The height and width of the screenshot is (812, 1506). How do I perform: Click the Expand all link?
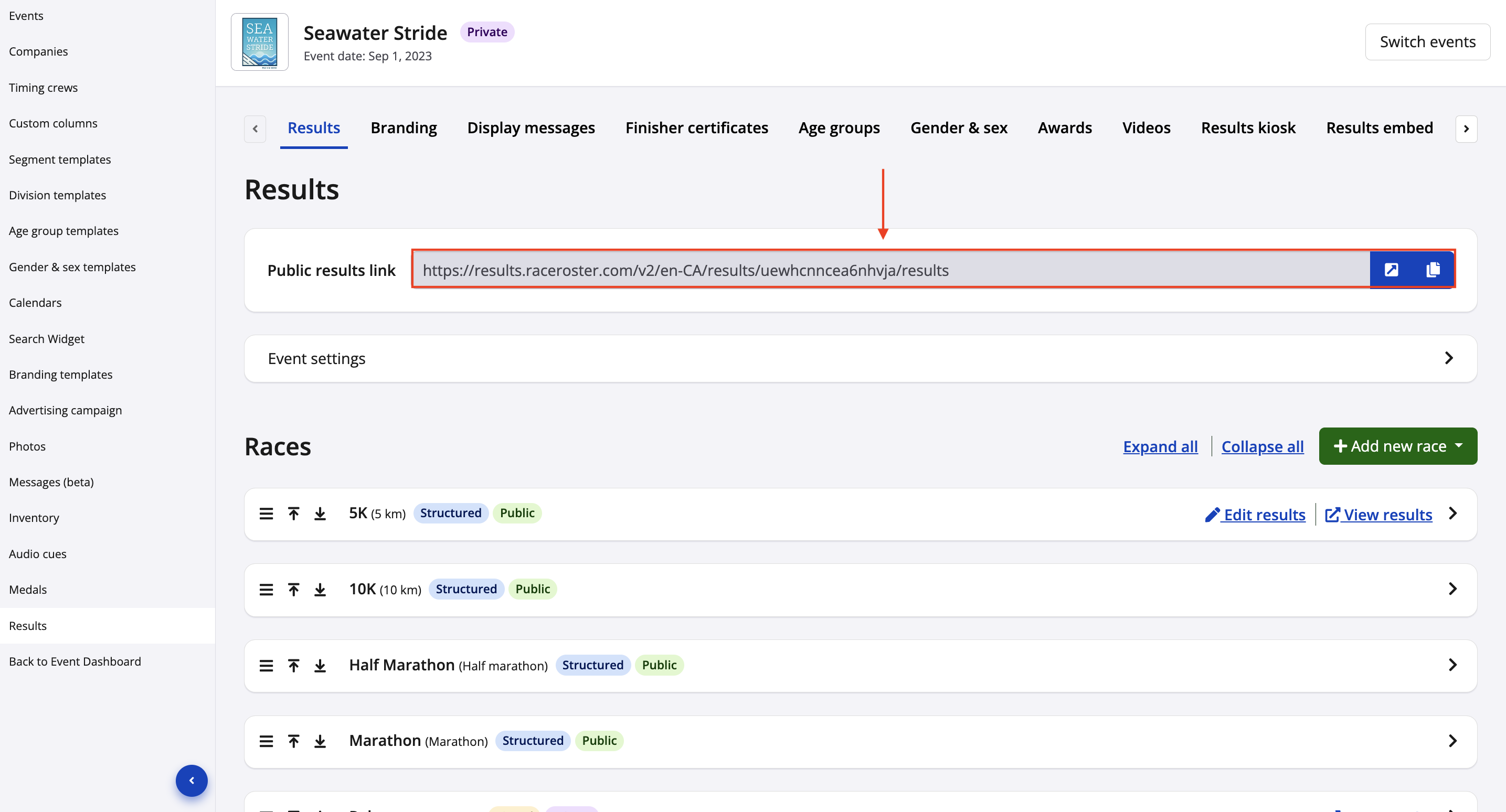tap(1160, 446)
